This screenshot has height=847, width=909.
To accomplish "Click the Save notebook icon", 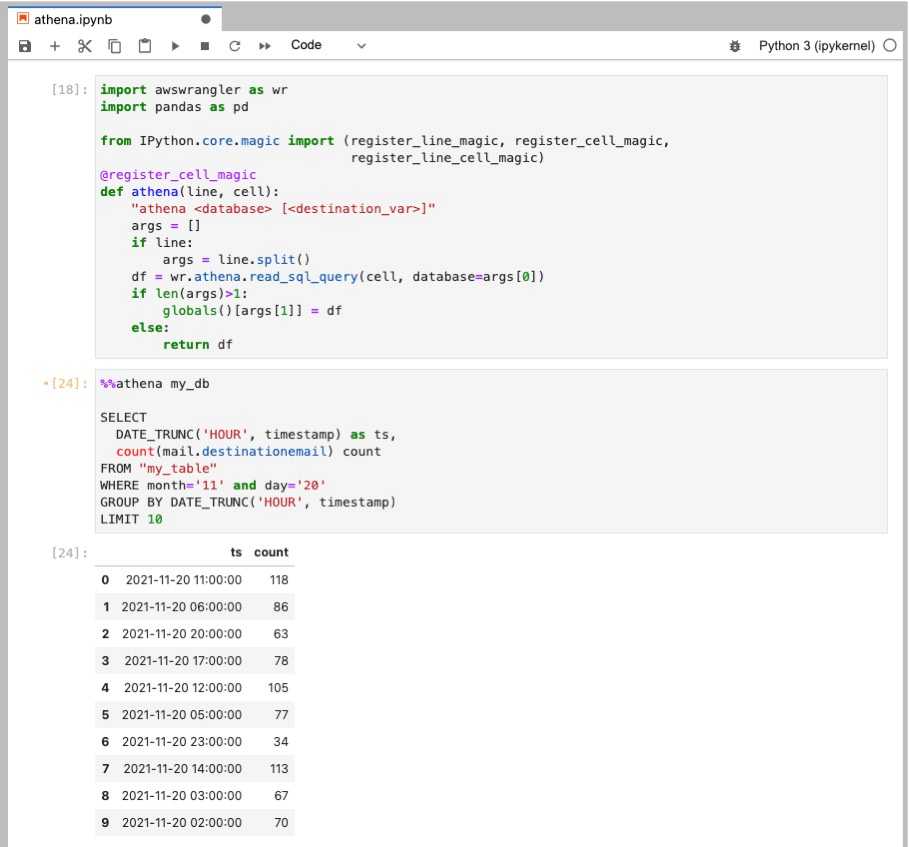I will (x=25, y=46).
